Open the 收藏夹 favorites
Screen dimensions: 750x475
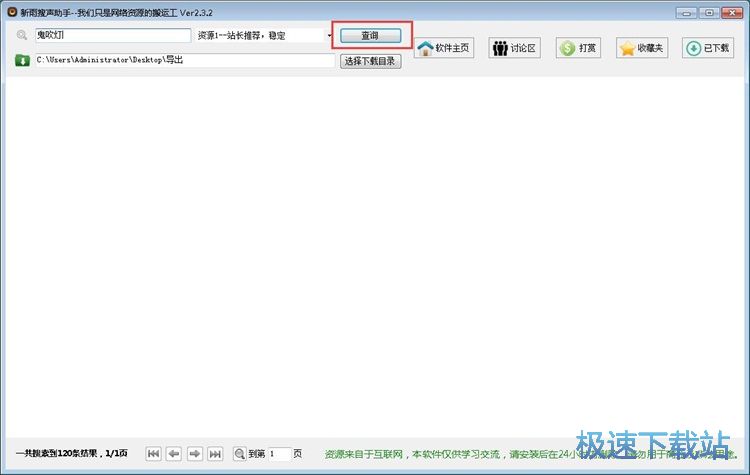642,48
